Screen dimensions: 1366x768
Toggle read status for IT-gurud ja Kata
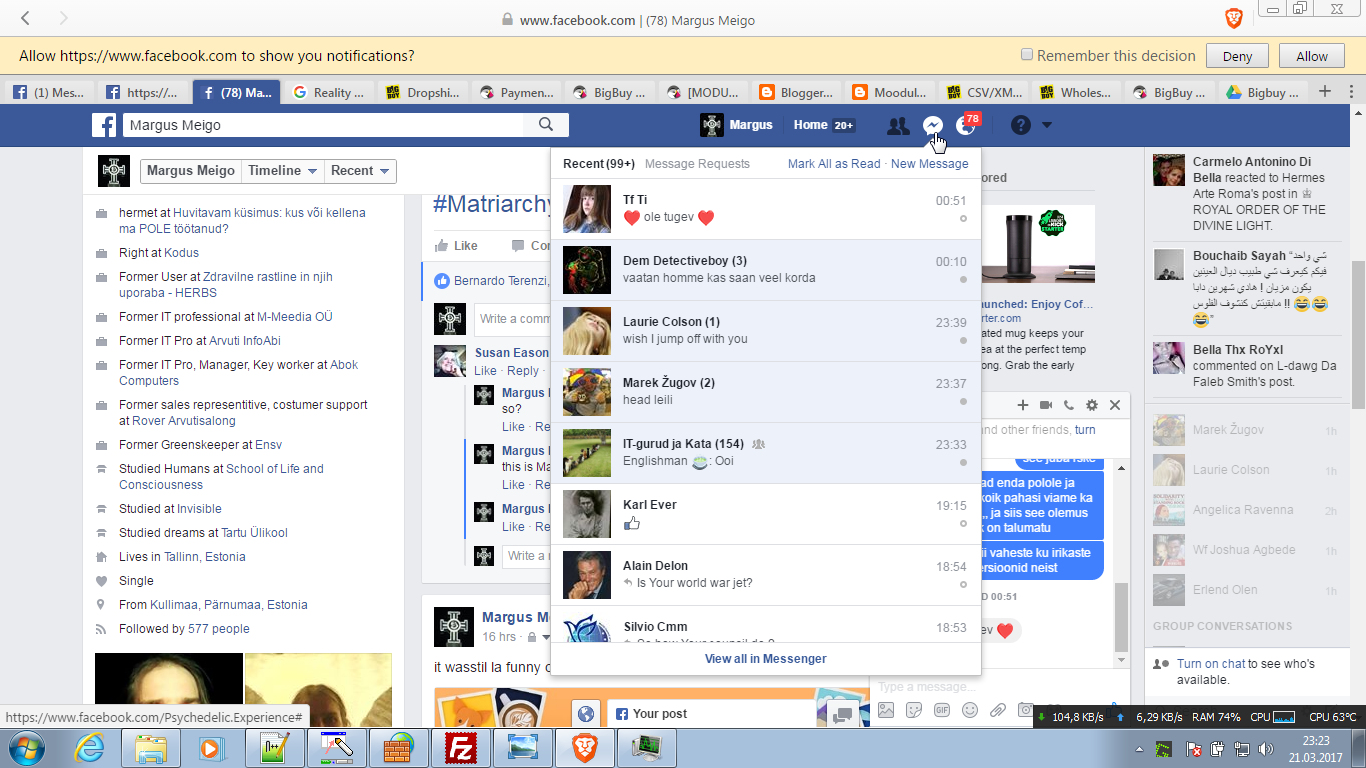point(963,462)
